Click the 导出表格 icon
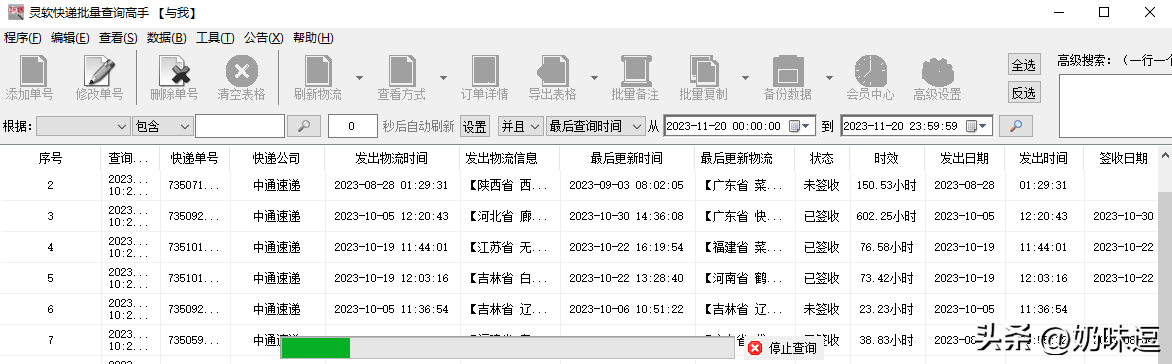The height and width of the screenshot is (364, 1172). click(552, 71)
